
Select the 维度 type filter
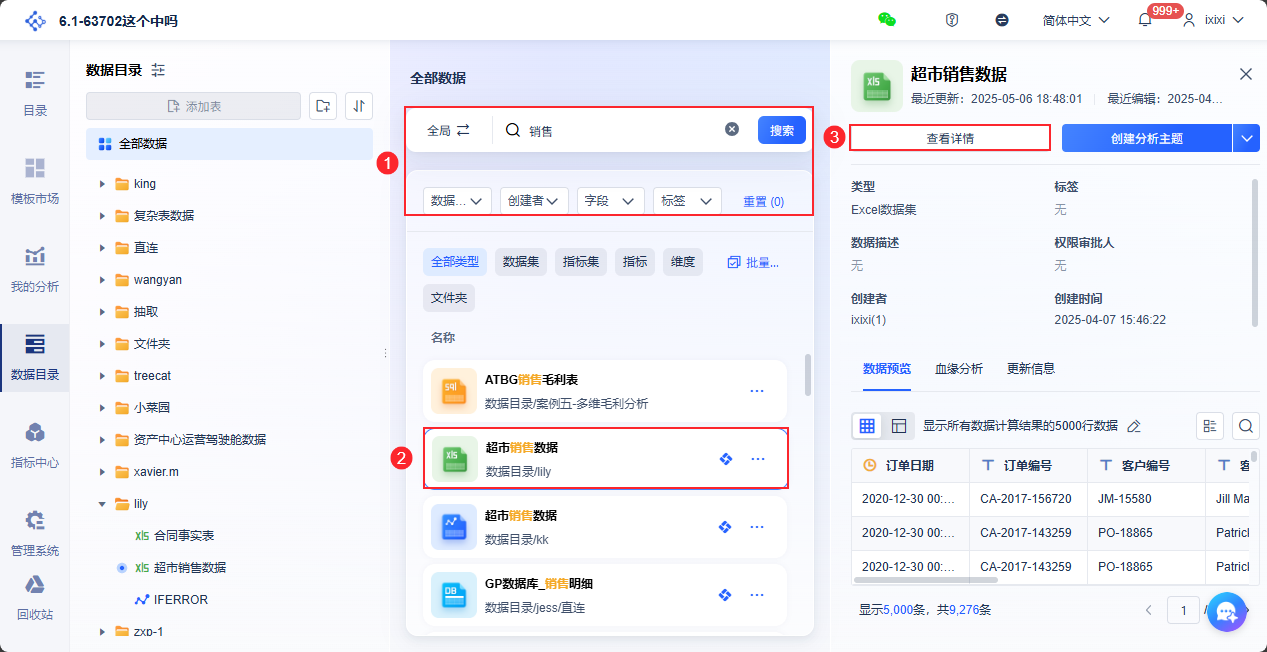[x=683, y=262]
